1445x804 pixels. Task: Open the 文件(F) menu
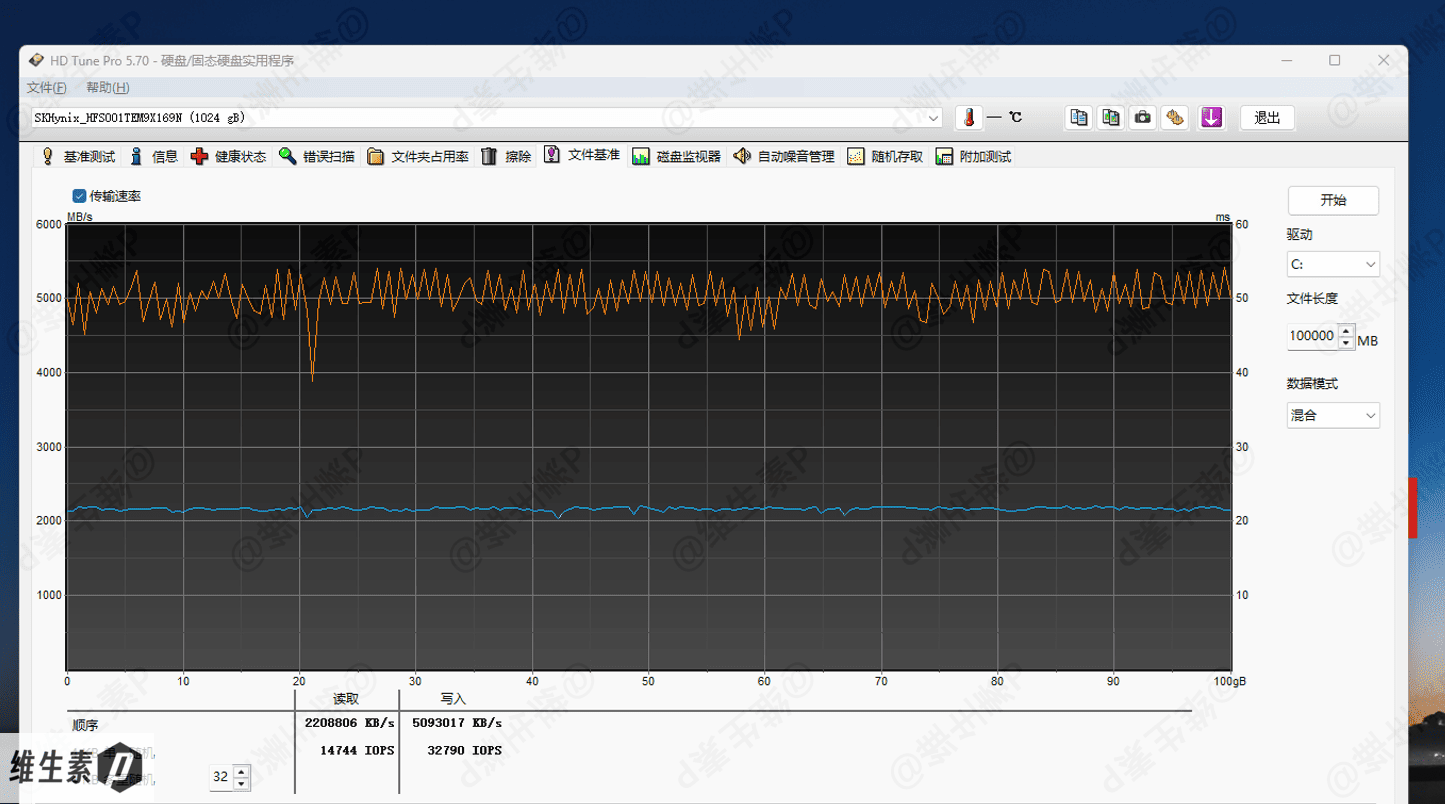tap(47, 88)
